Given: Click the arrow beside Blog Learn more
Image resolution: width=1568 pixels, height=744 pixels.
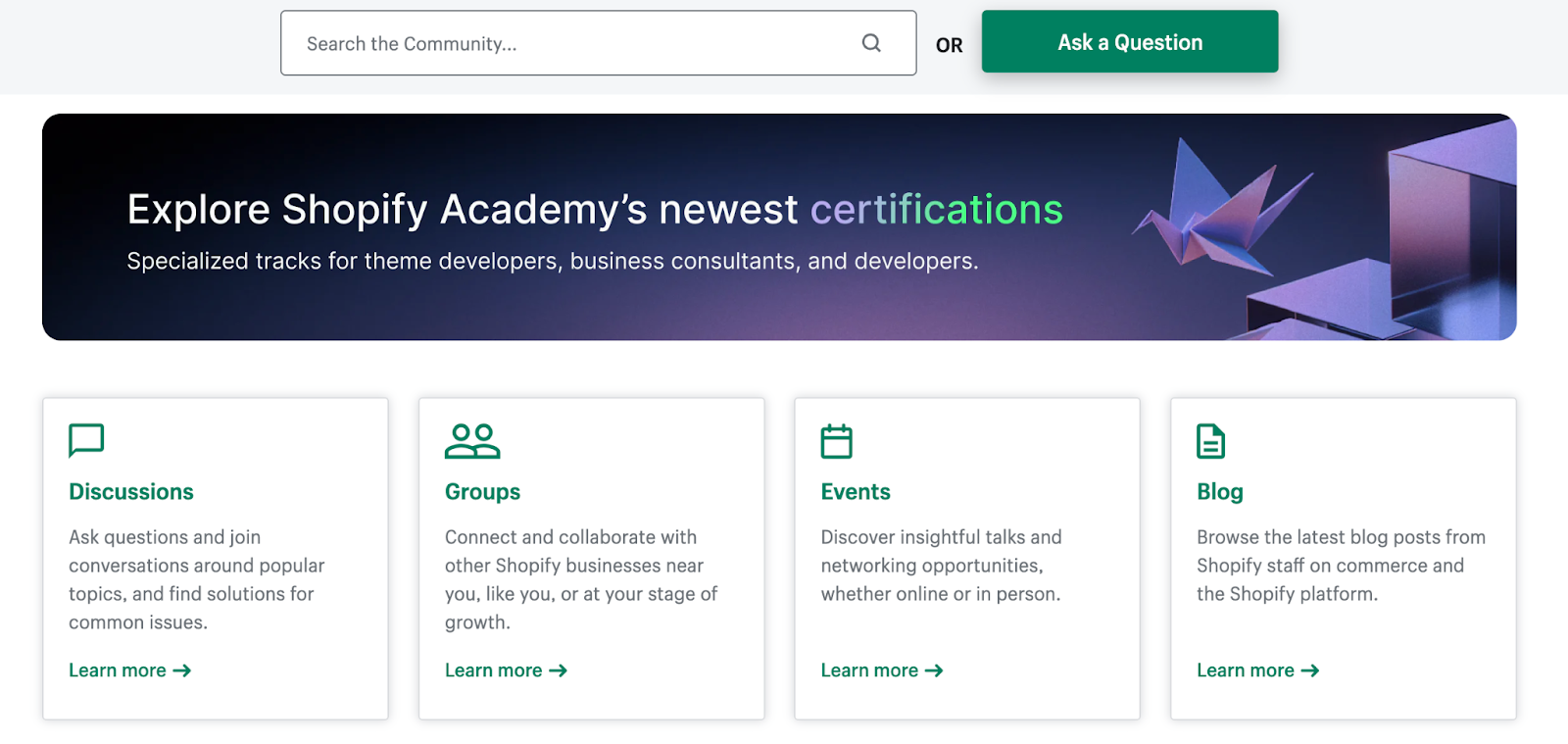Looking at the screenshot, I should [x=1310, y=670].
